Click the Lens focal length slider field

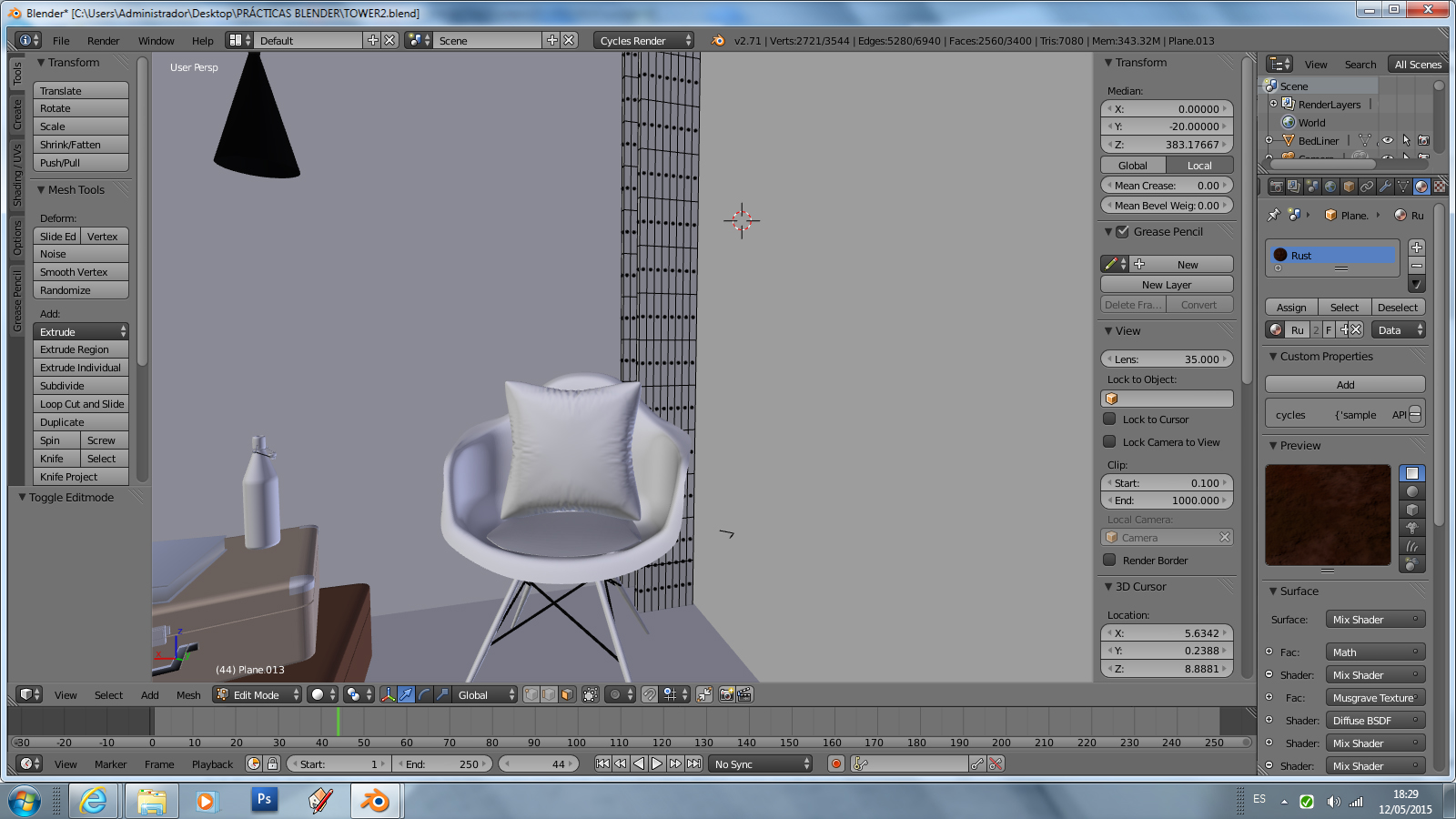(x=1167, y=359)
